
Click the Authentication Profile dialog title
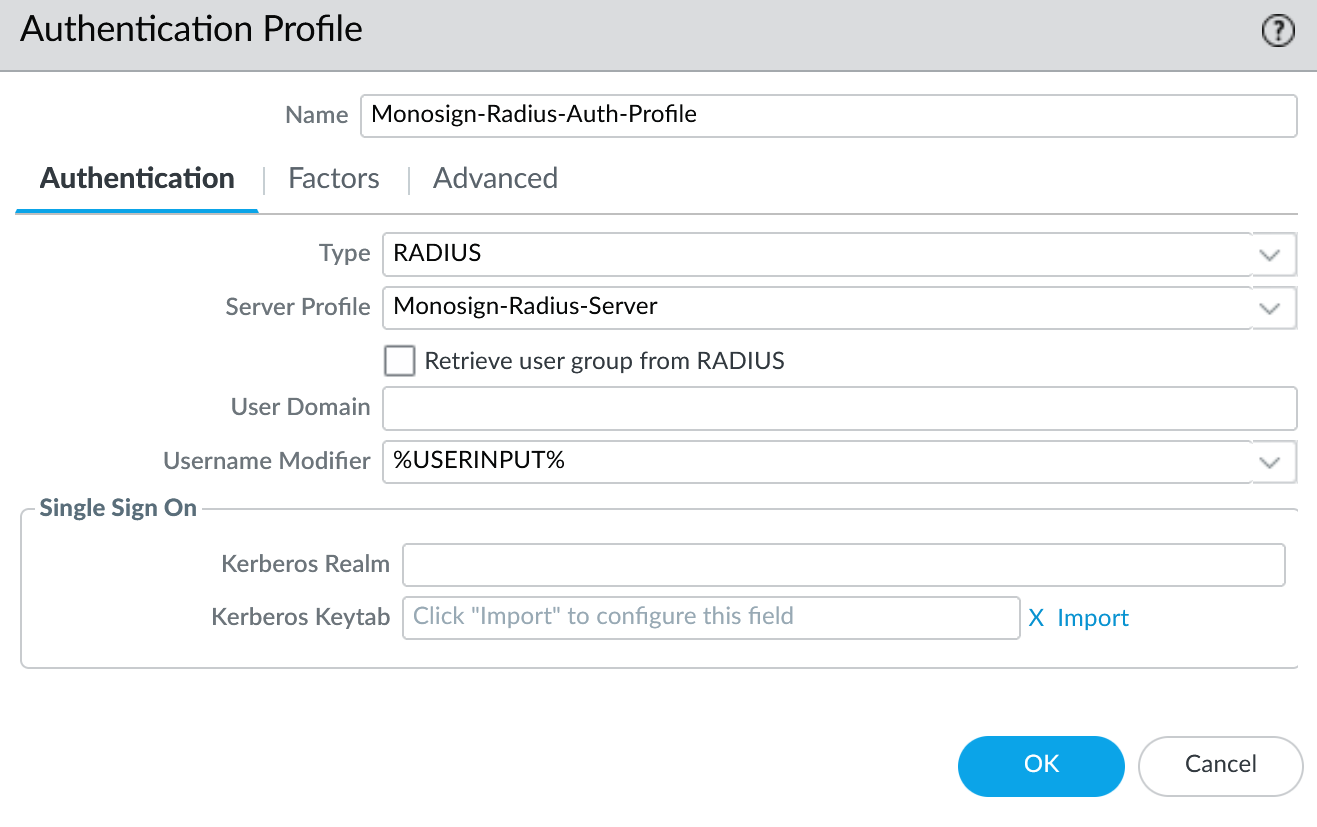pyautogui.click(x=191, y=30)
